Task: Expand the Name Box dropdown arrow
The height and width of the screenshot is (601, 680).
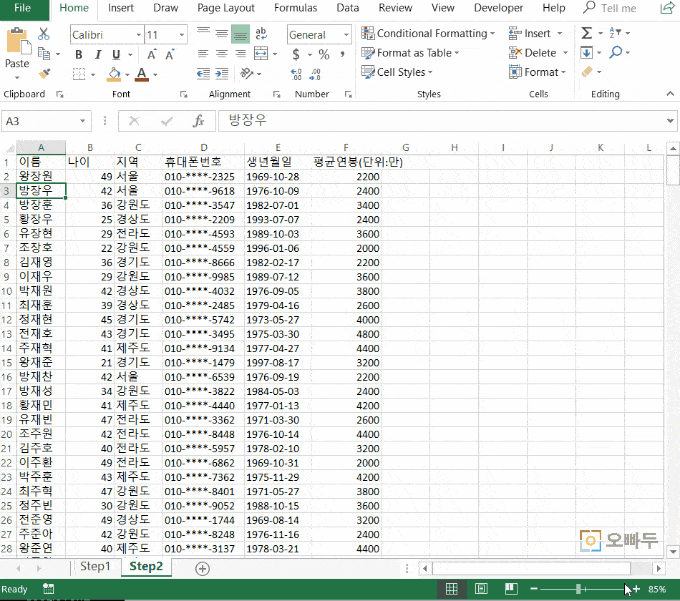Action: click(82, 121)
